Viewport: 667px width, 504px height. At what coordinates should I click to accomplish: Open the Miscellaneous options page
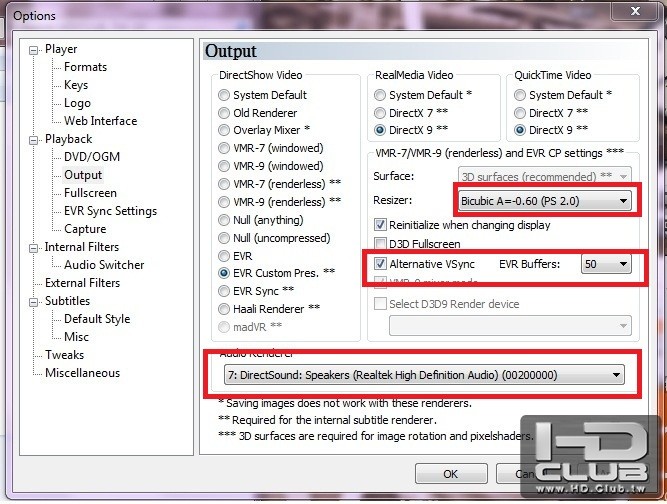[x=83, y=373]
